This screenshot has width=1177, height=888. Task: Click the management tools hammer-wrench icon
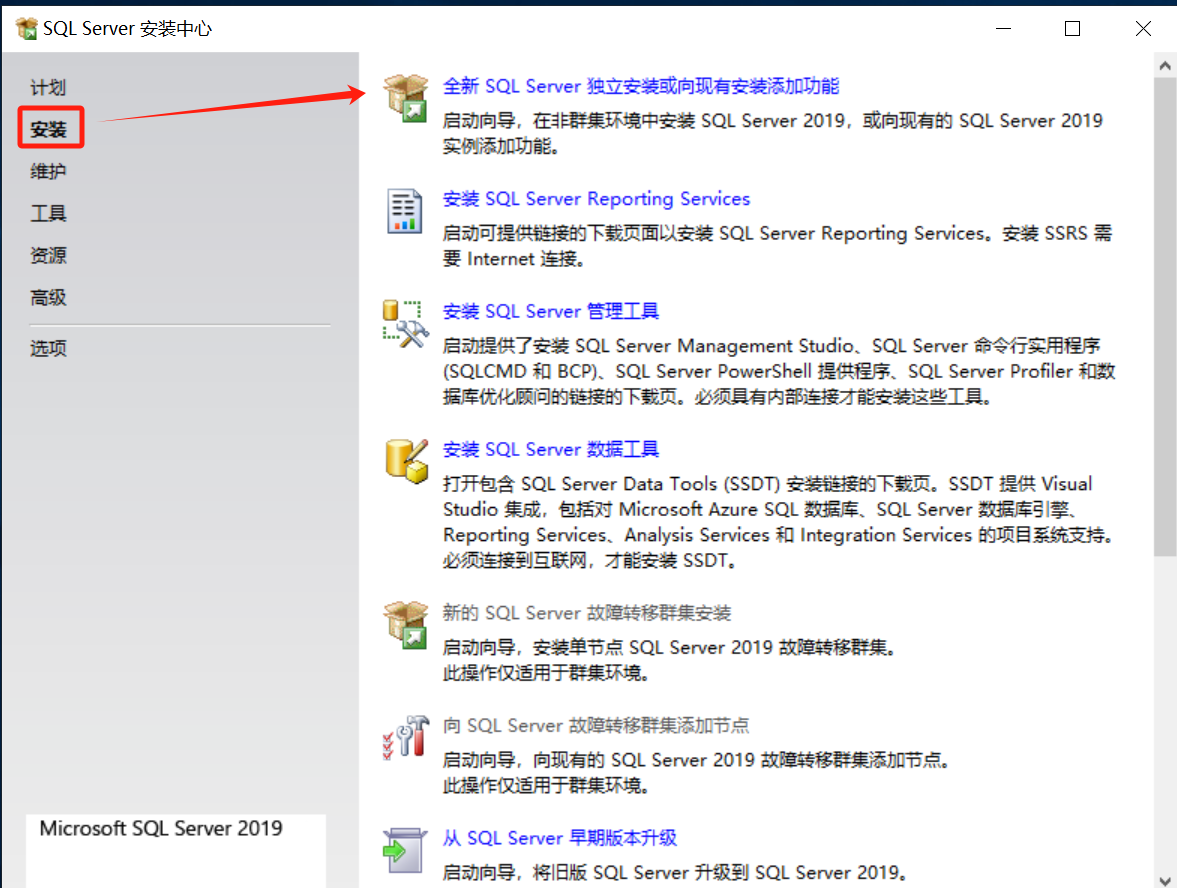[x=405, y=324]
